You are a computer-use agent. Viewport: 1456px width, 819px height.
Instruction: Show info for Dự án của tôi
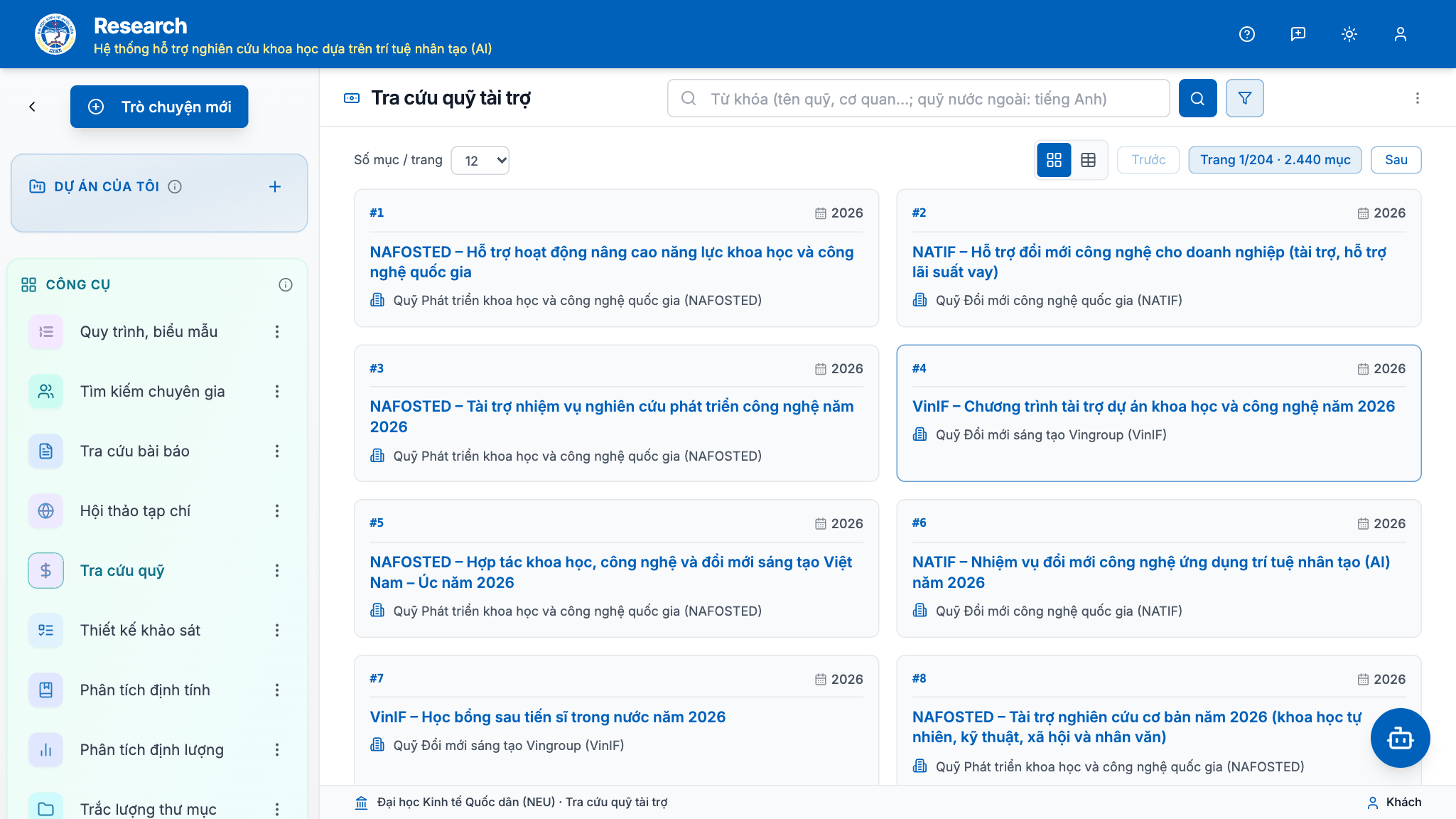pos(175,186)
